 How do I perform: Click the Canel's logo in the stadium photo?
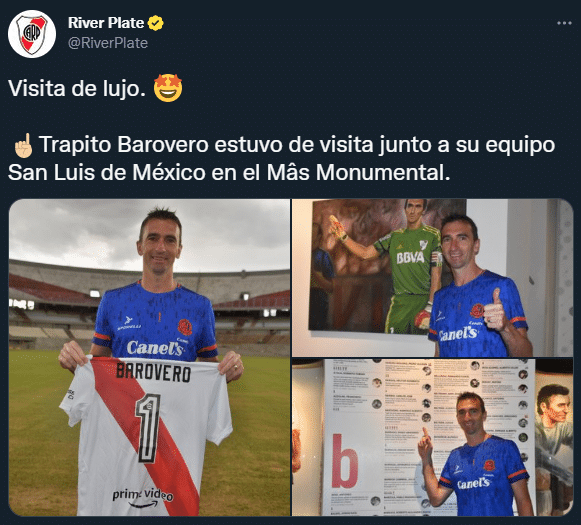[155, 348]
